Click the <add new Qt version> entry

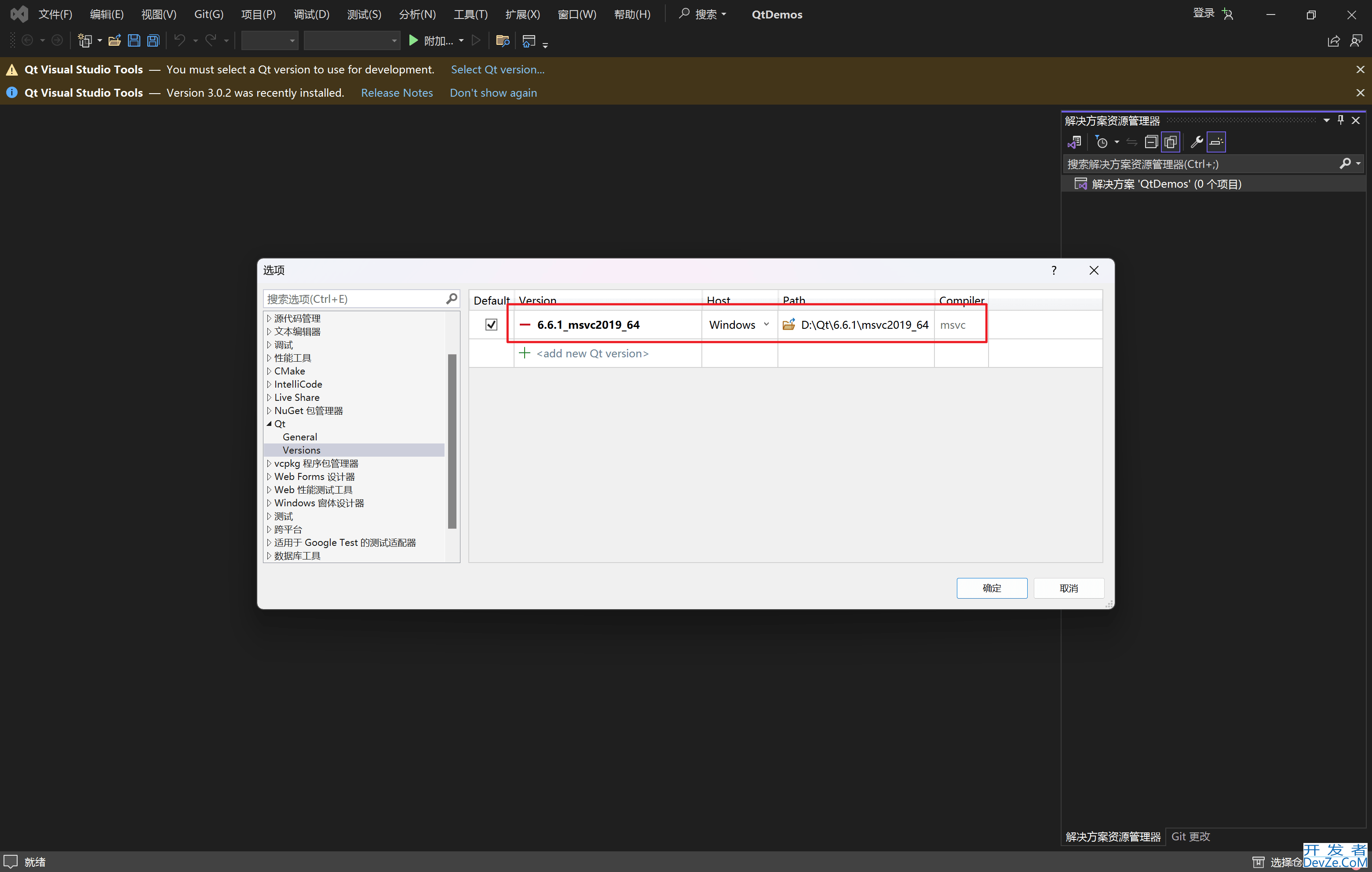592,353
